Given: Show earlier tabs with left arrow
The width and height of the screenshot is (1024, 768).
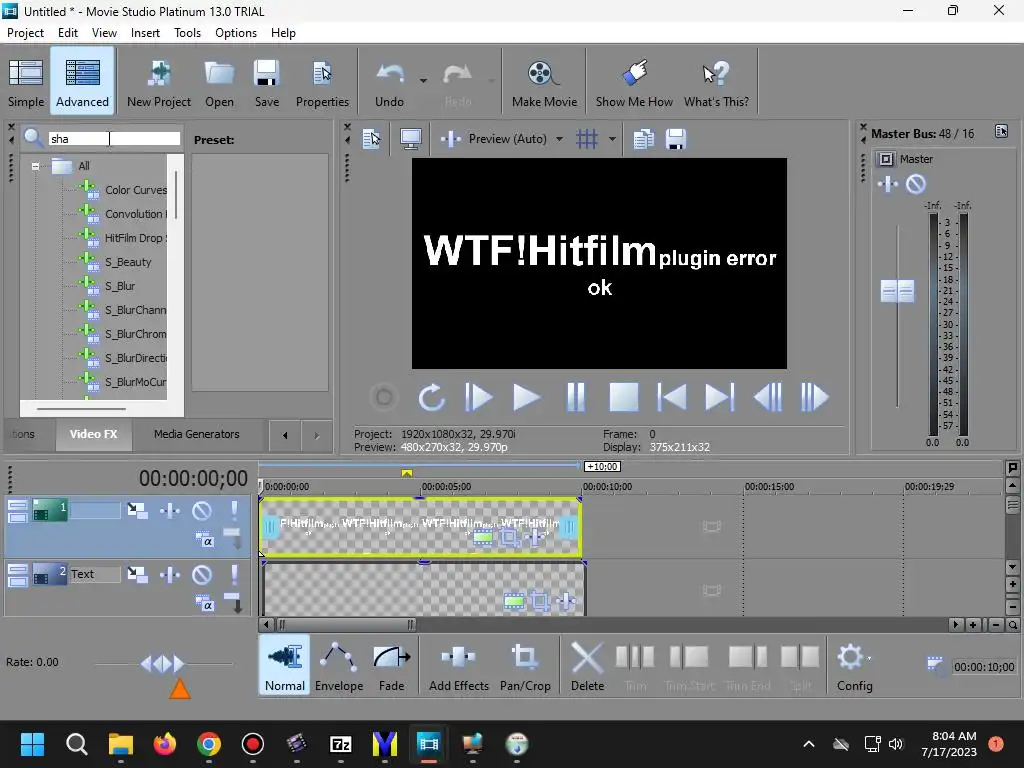Looking at the screenshot, I should pos(285,435).
